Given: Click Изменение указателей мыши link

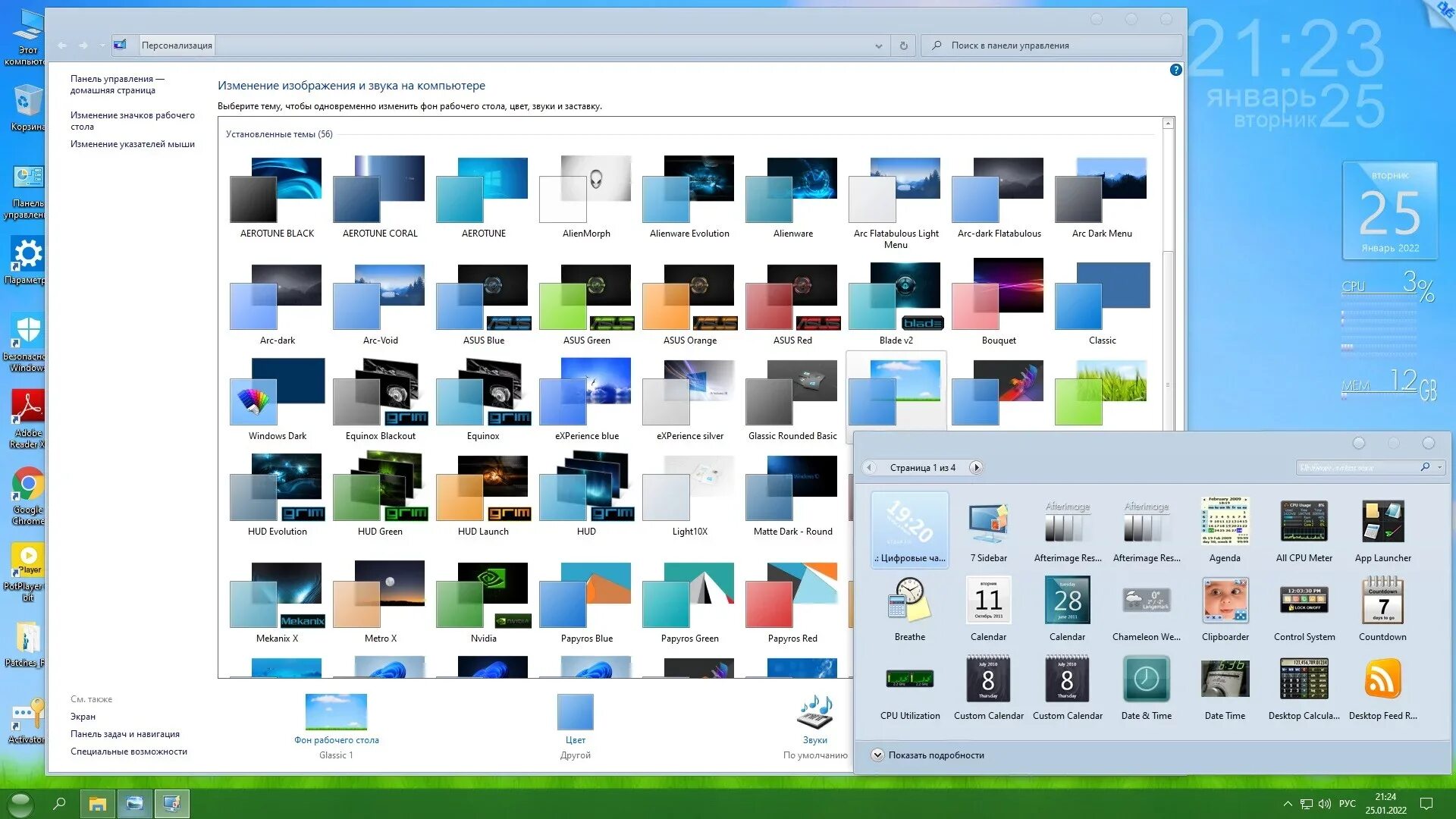Looking at the screenshot, I should (132, 144).
